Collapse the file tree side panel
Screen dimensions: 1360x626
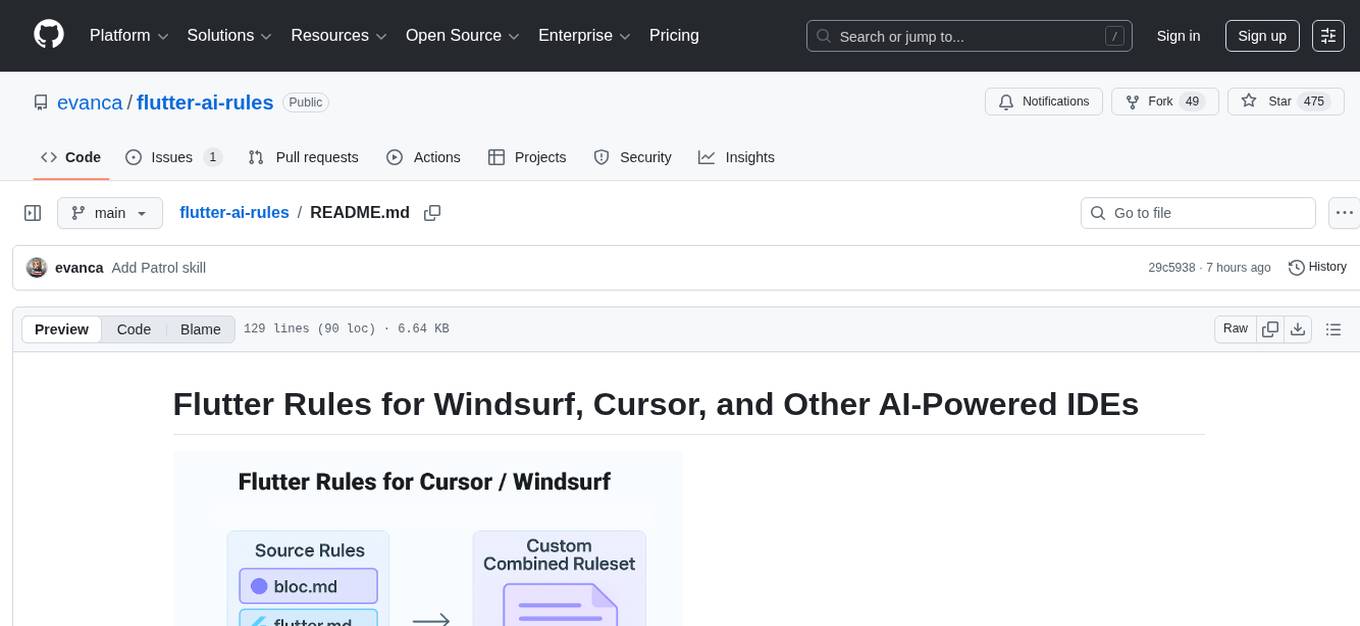pos(32,213)
